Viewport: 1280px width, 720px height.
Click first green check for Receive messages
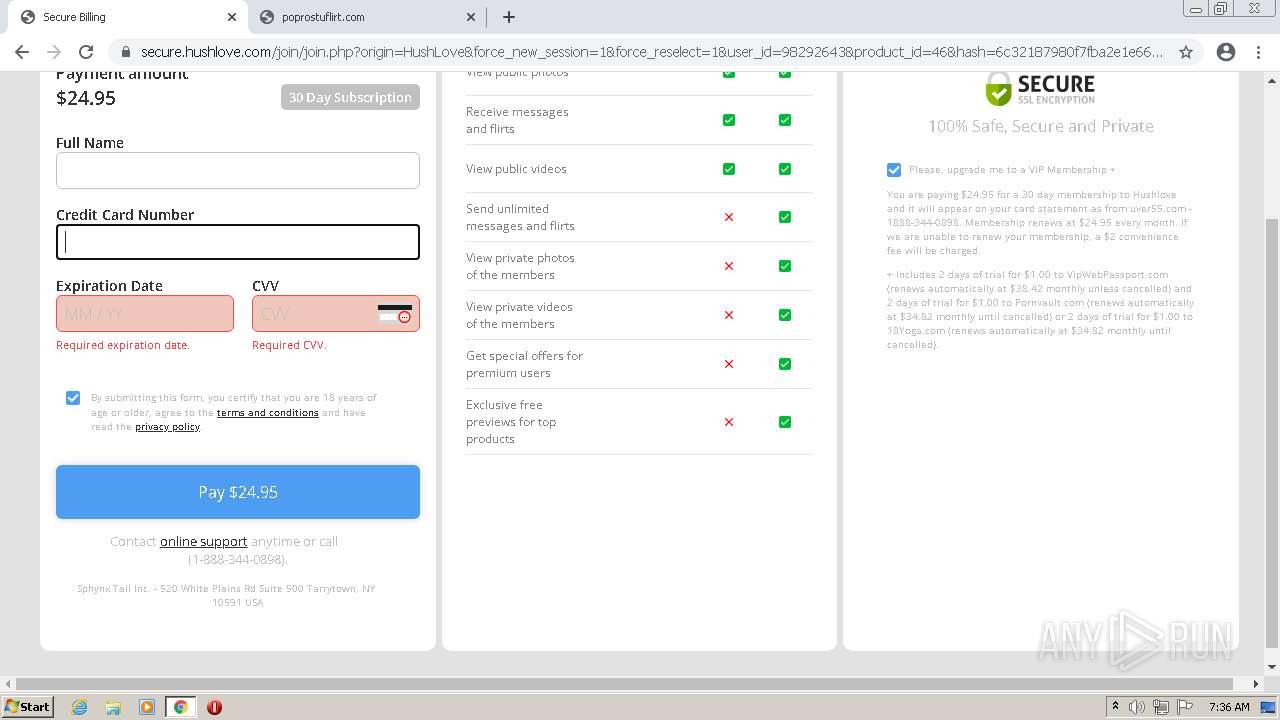729,120
